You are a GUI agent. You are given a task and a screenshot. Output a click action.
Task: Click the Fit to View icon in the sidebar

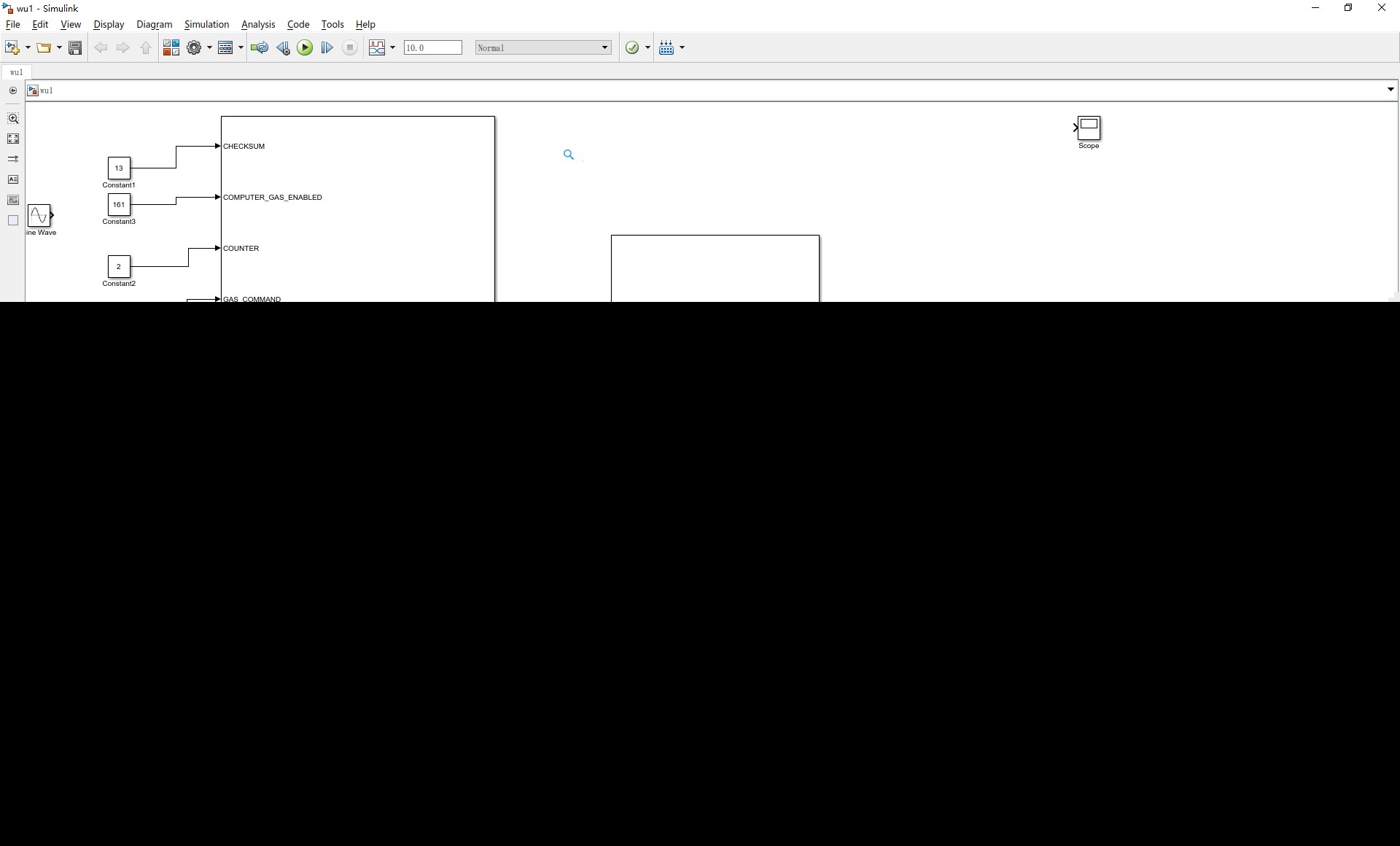pos(13,139)
